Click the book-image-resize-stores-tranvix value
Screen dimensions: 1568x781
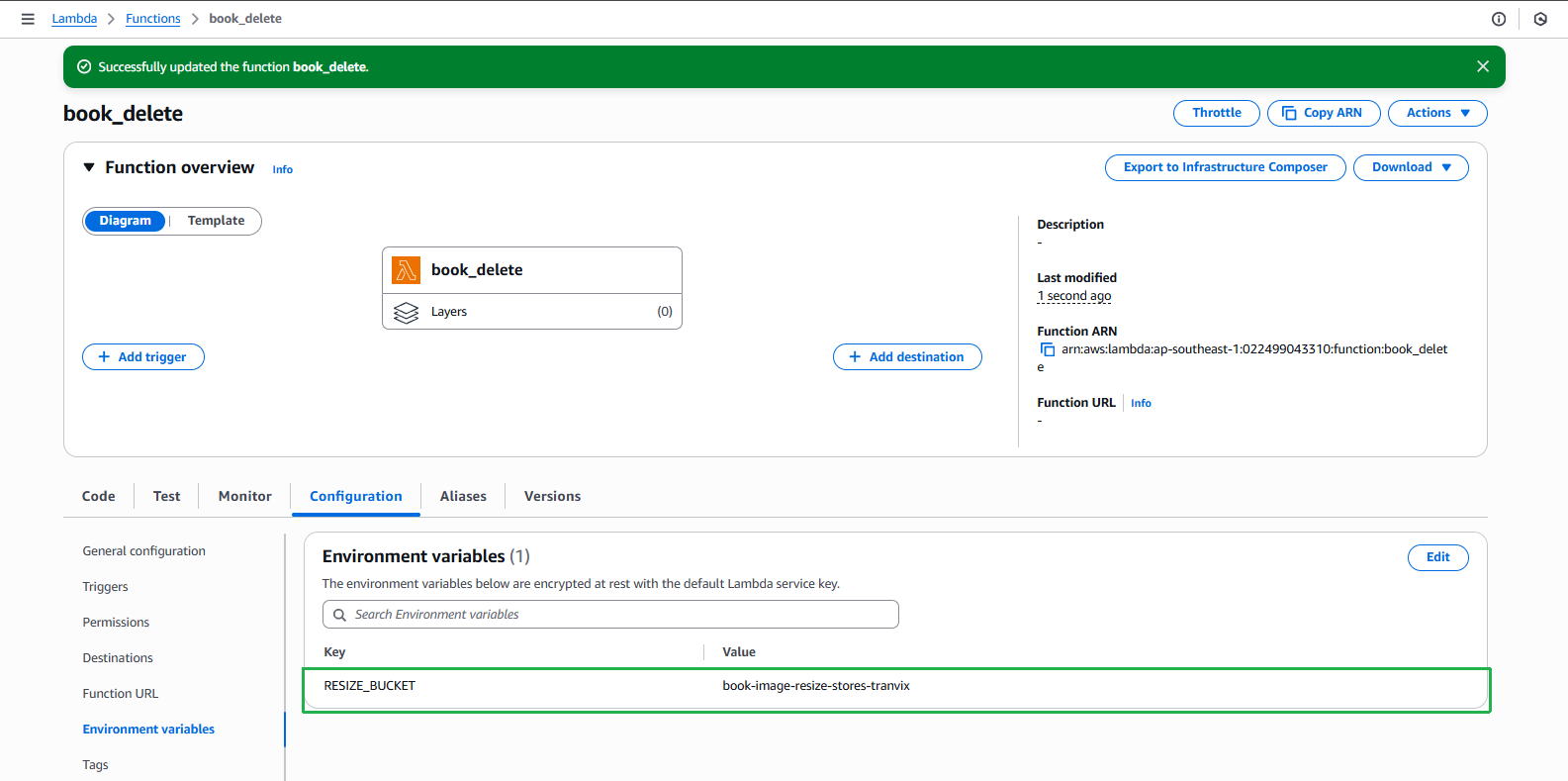click(x=816, y=686)
